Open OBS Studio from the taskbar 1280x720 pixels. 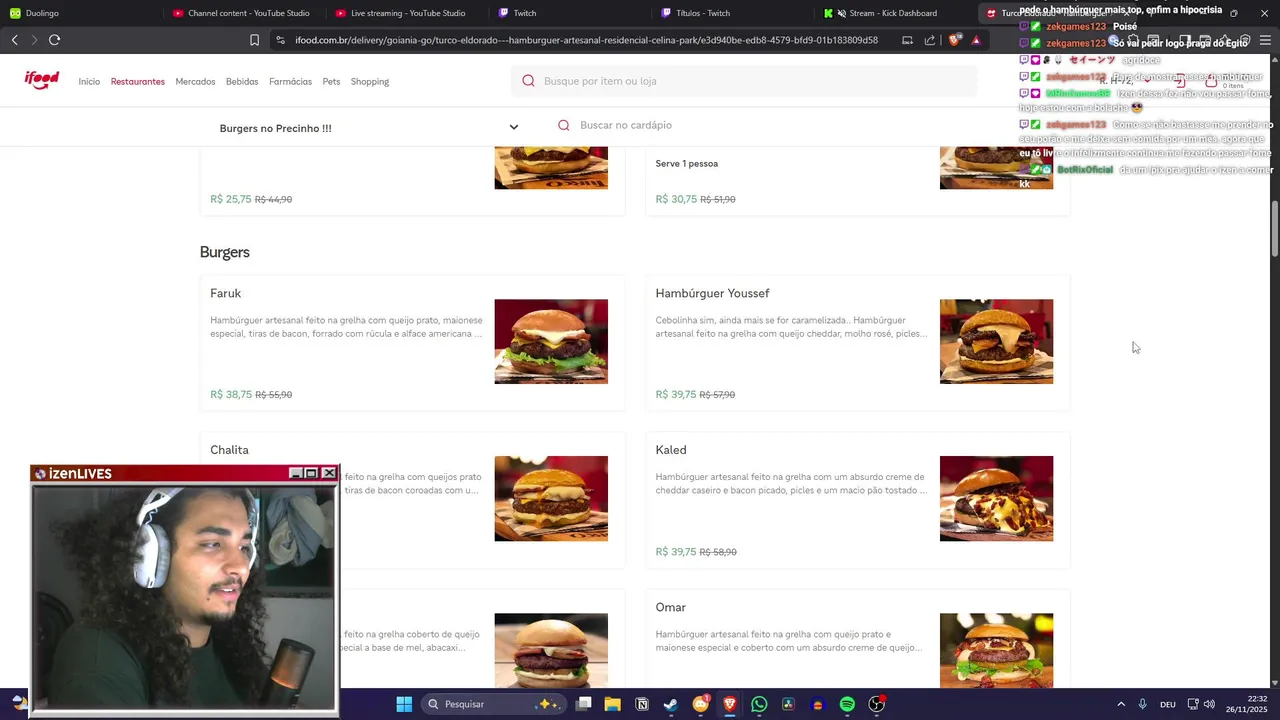coord(876,704)
